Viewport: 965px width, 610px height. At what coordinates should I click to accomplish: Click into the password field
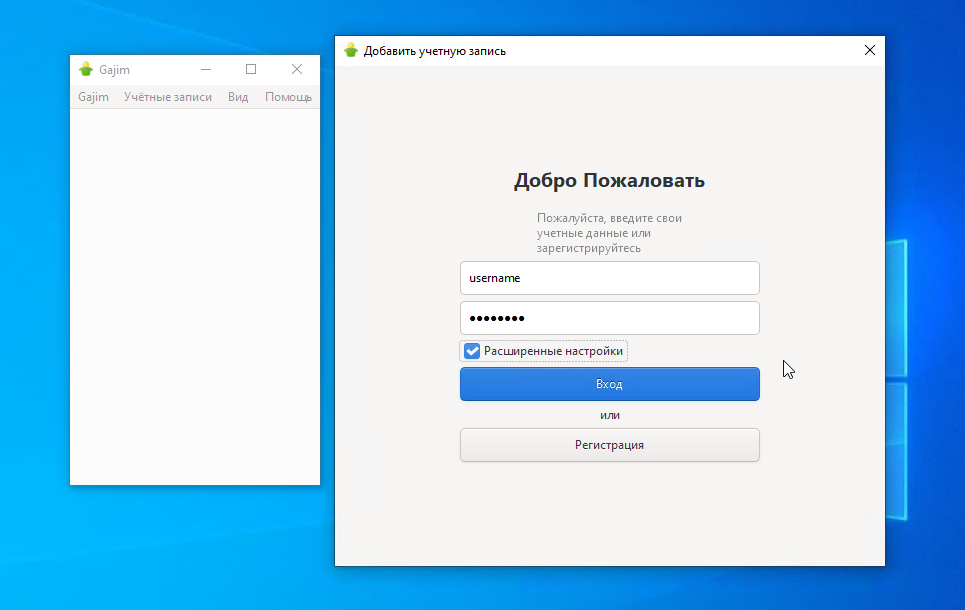click(609, 318)
